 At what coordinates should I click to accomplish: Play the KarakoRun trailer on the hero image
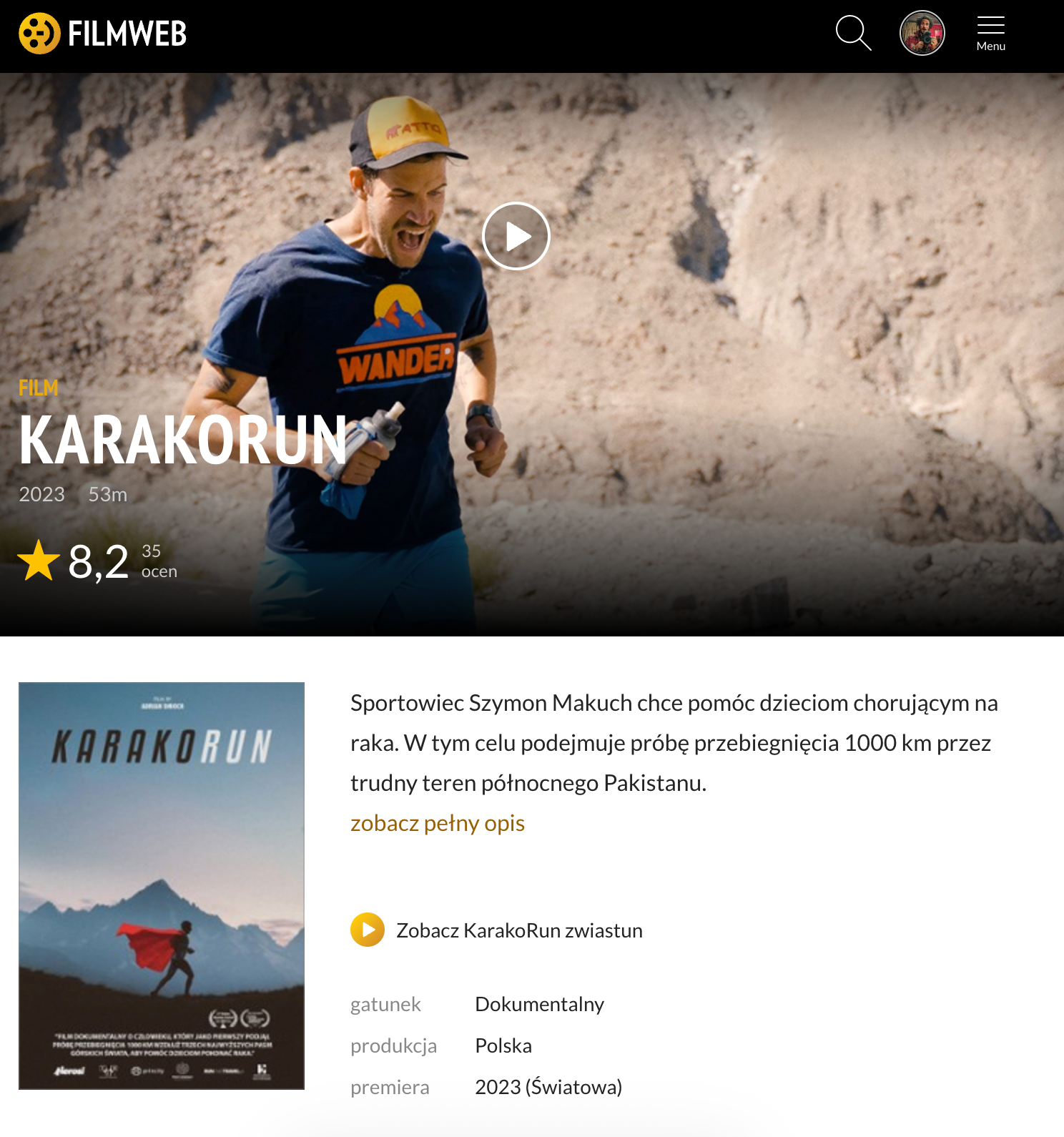pos(516,236)
